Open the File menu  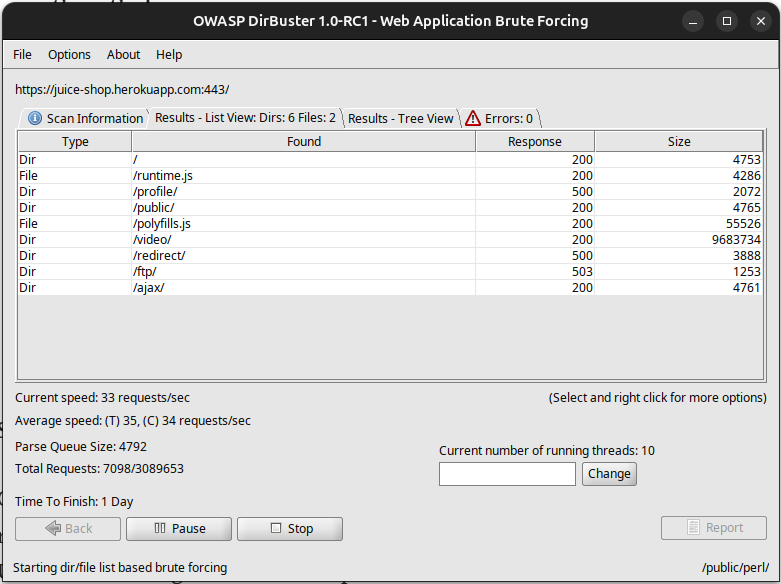(22, 54)
